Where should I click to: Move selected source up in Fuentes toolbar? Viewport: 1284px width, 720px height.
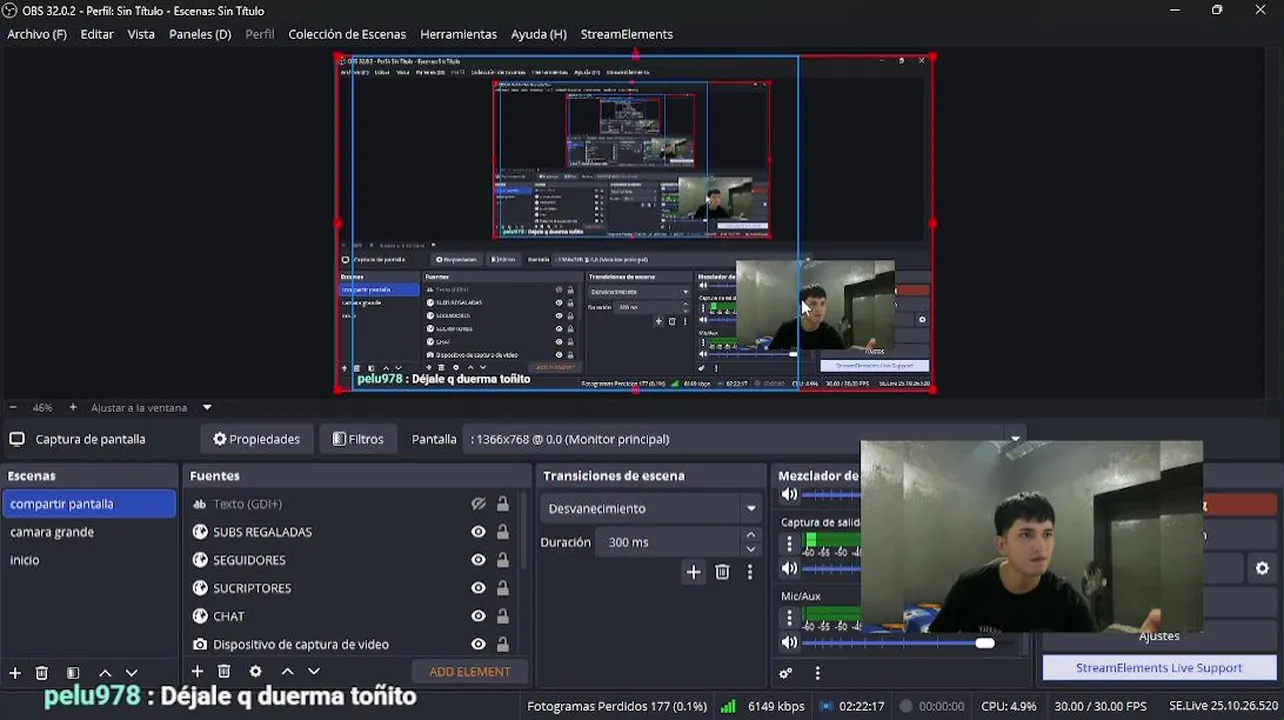click(x=287, y=672)
